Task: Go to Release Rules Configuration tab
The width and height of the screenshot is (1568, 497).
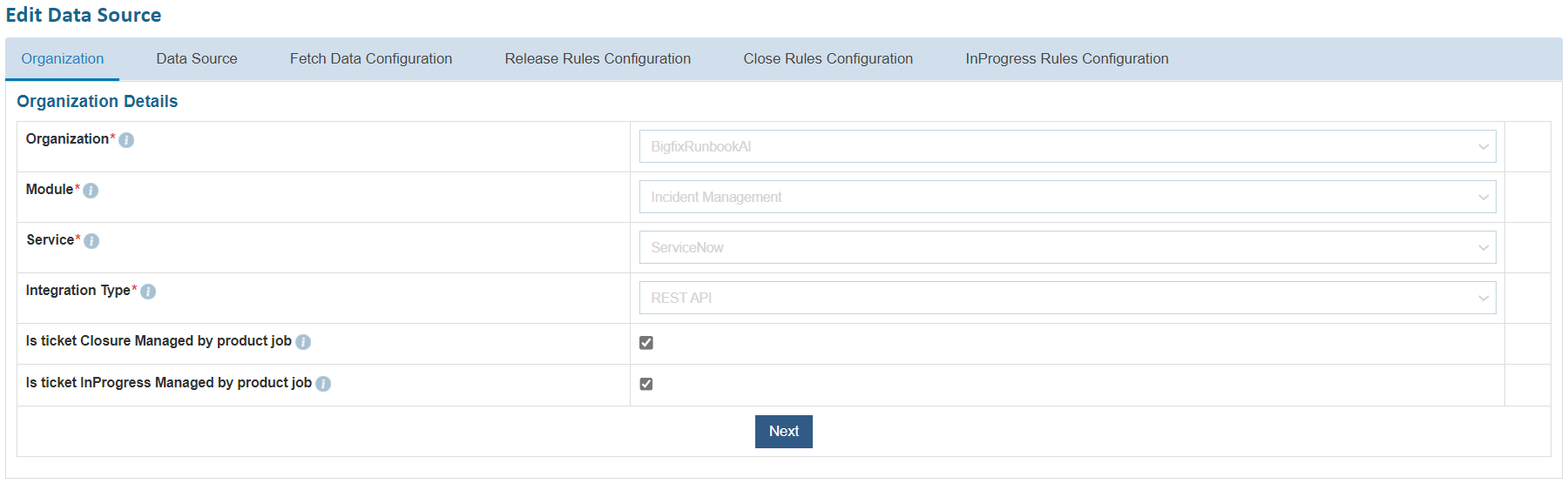Action: click(598, 59)
